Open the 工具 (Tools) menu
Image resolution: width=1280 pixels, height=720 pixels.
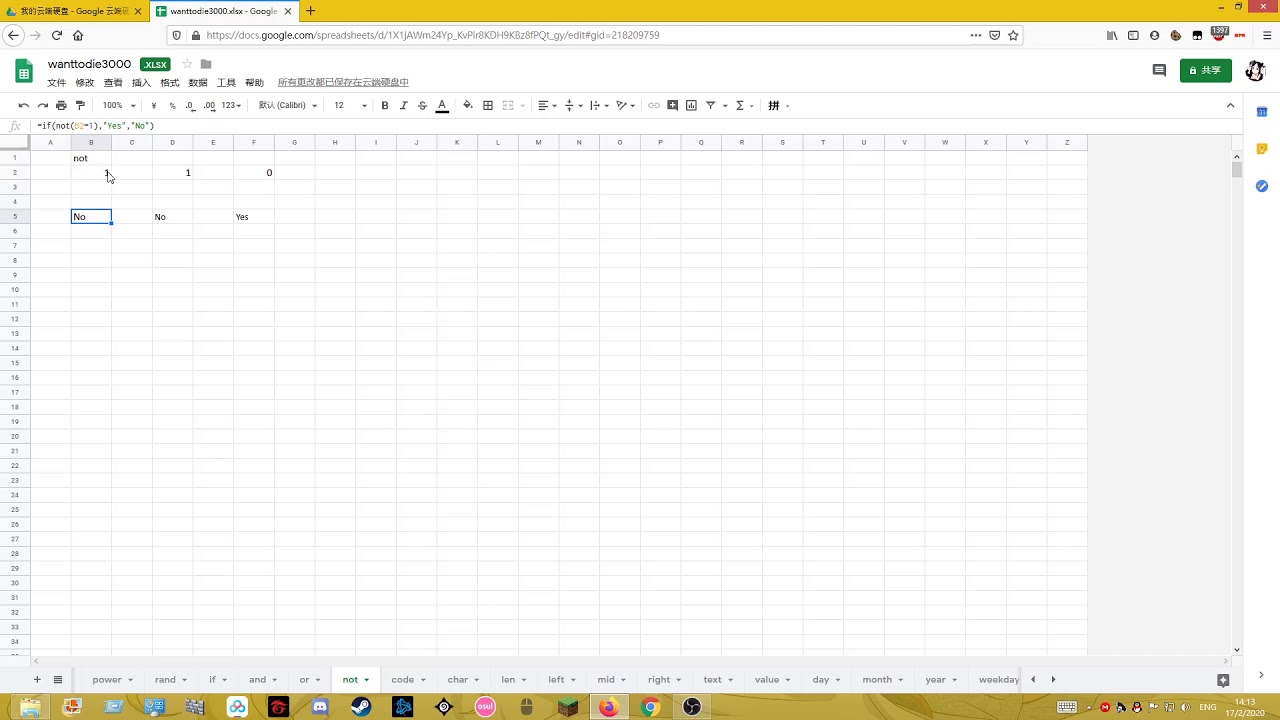226,82
